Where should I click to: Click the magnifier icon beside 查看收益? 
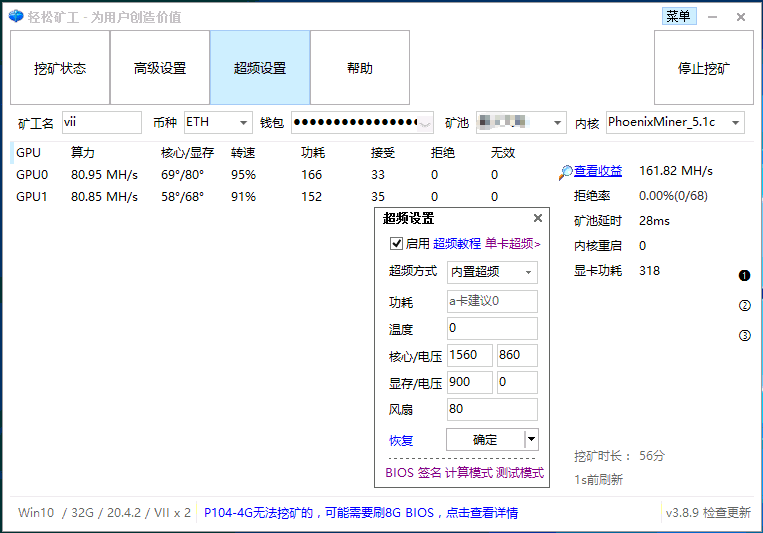(566, 172)
